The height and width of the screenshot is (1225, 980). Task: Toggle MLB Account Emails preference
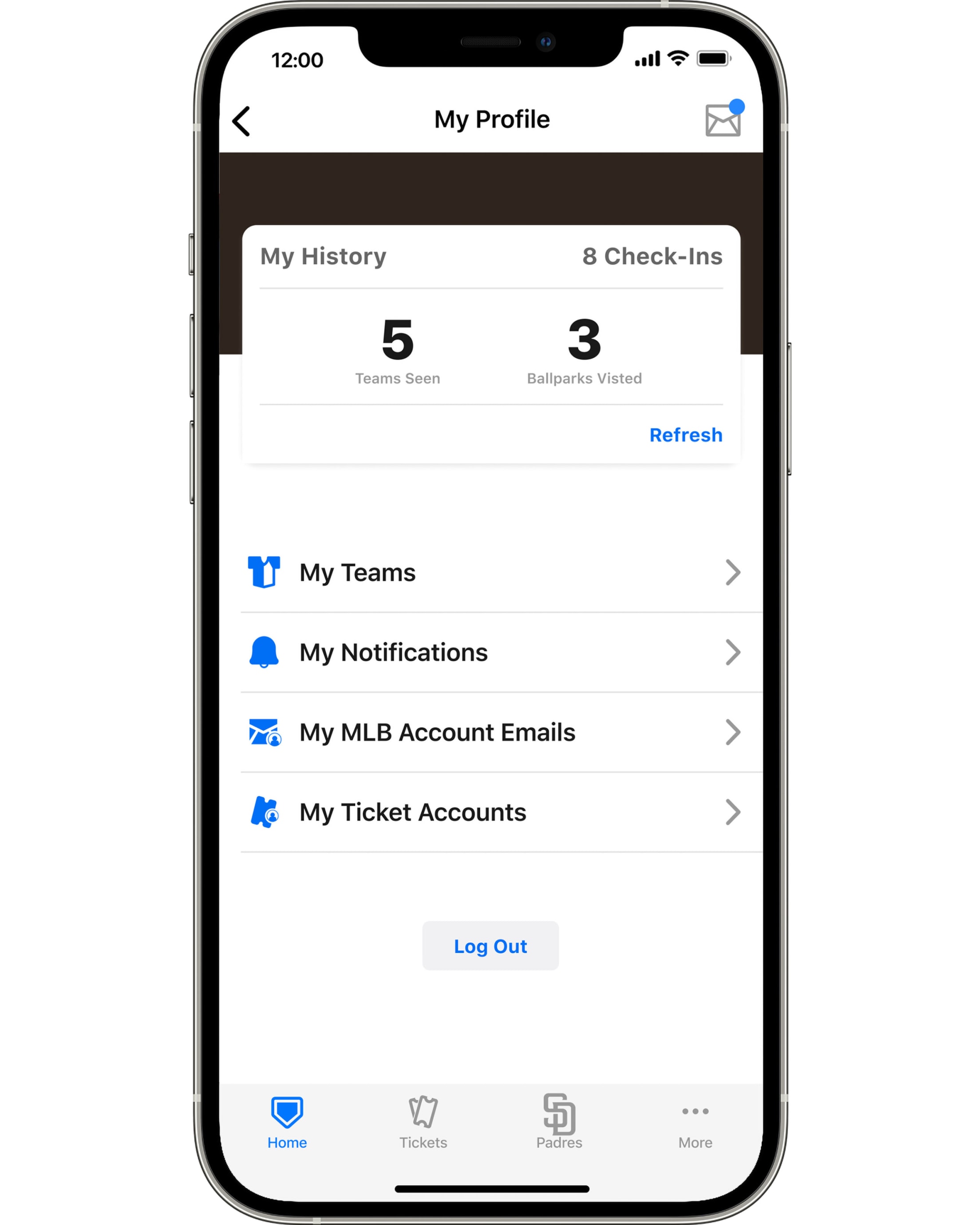click(x=491, y=732)
